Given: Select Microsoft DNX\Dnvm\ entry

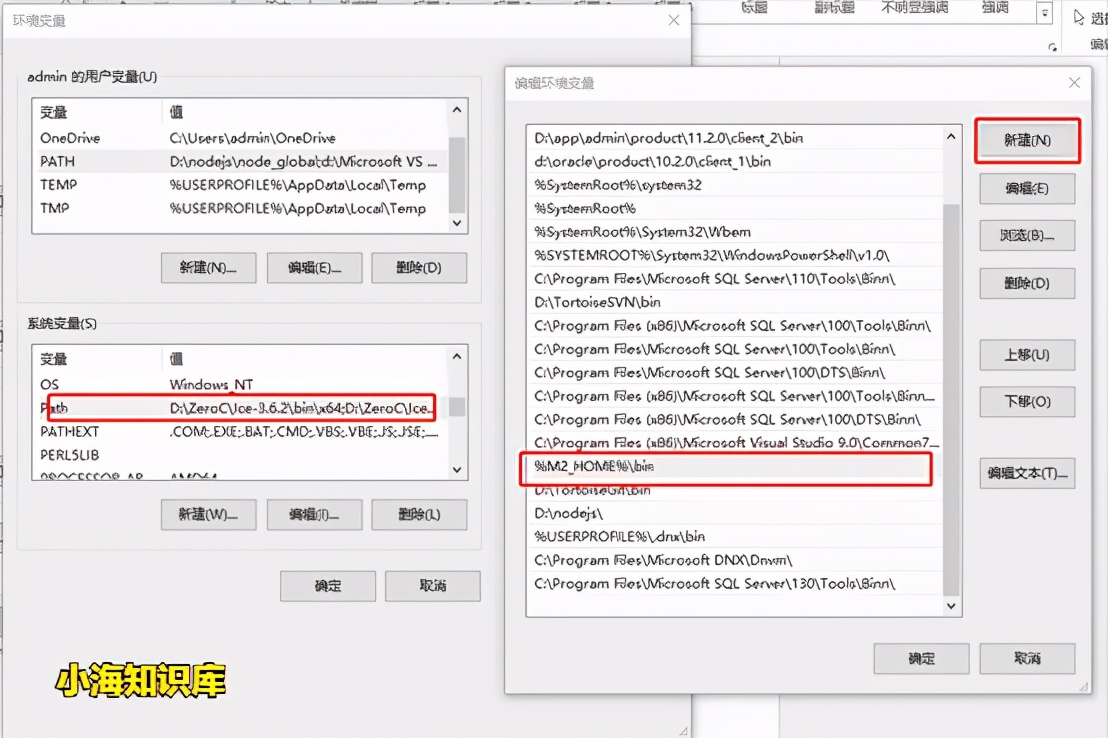Looking at the screenshot, I should 736,560.
